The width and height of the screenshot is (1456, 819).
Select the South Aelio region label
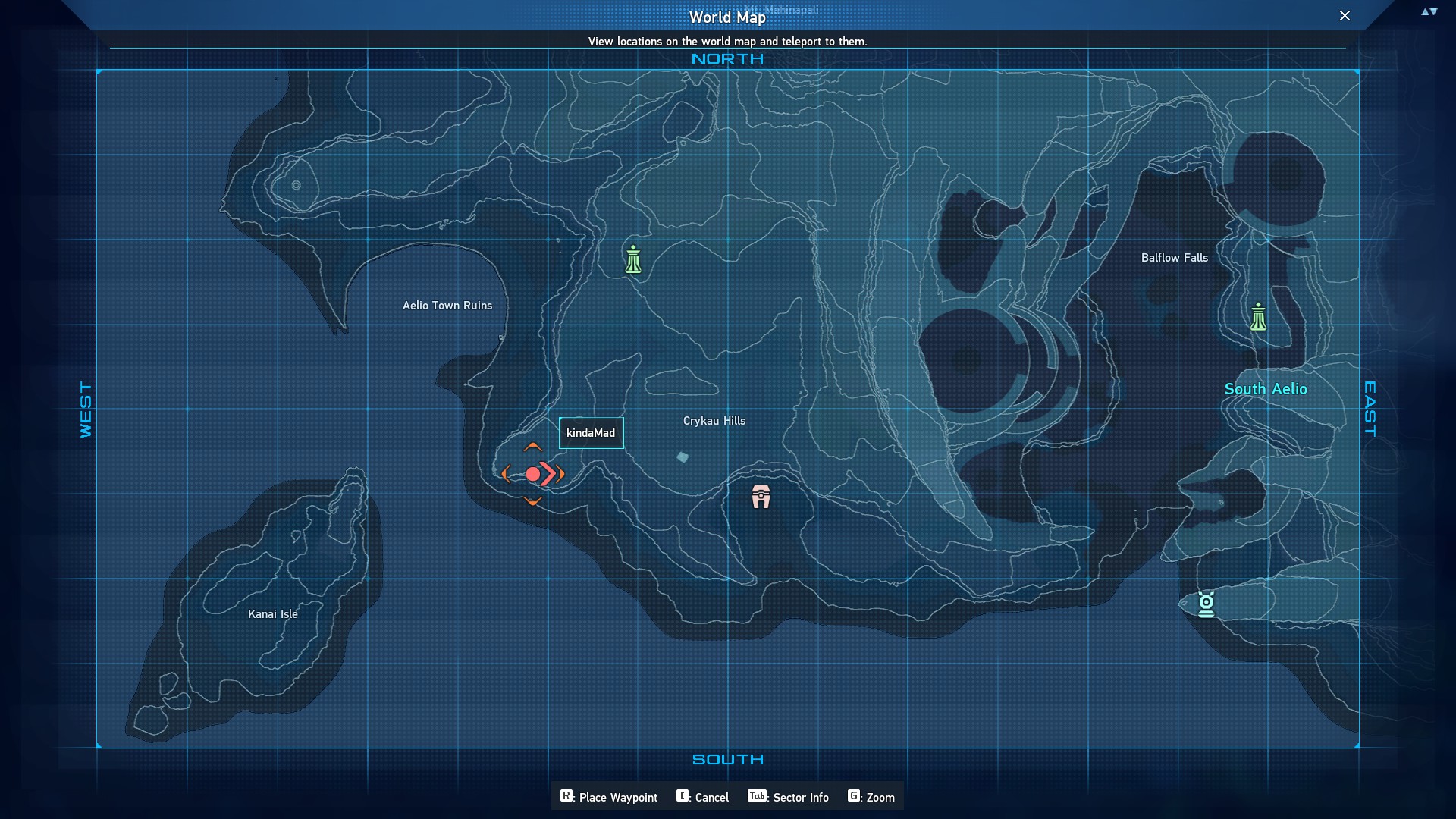(1266, 389)
